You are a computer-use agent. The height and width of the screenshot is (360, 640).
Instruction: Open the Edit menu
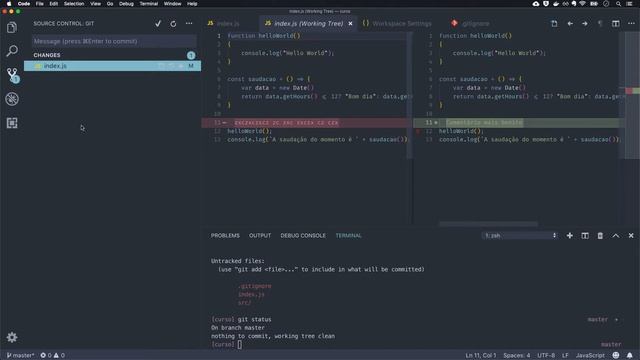pyautogui.click(x=53, y=4)
